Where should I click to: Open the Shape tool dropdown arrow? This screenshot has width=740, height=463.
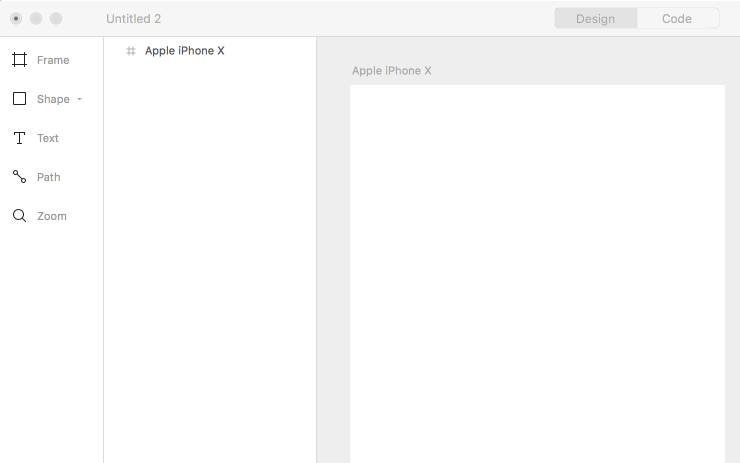click(79, 99)
